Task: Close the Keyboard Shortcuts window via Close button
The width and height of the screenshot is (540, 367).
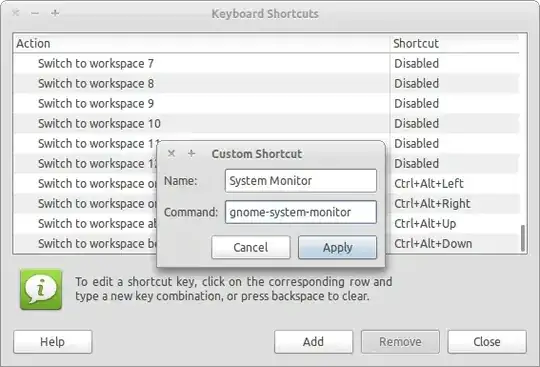Action: point(487,342)
